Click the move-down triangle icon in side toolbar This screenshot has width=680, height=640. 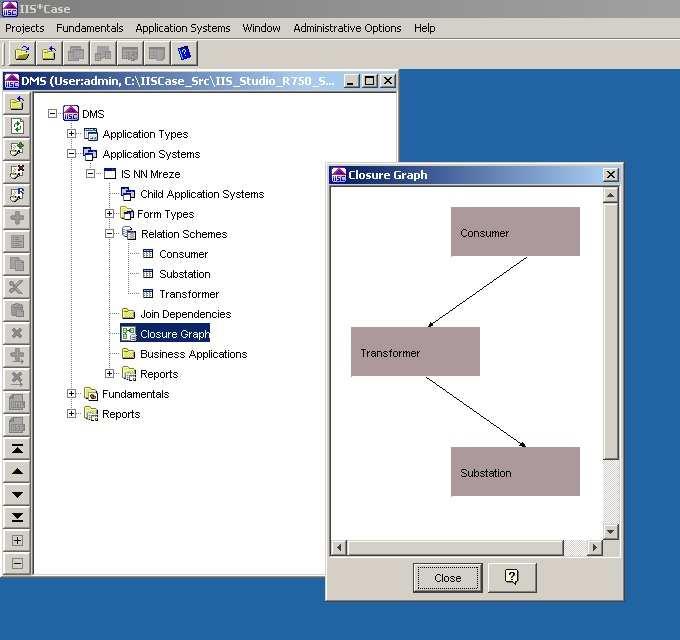17,494
